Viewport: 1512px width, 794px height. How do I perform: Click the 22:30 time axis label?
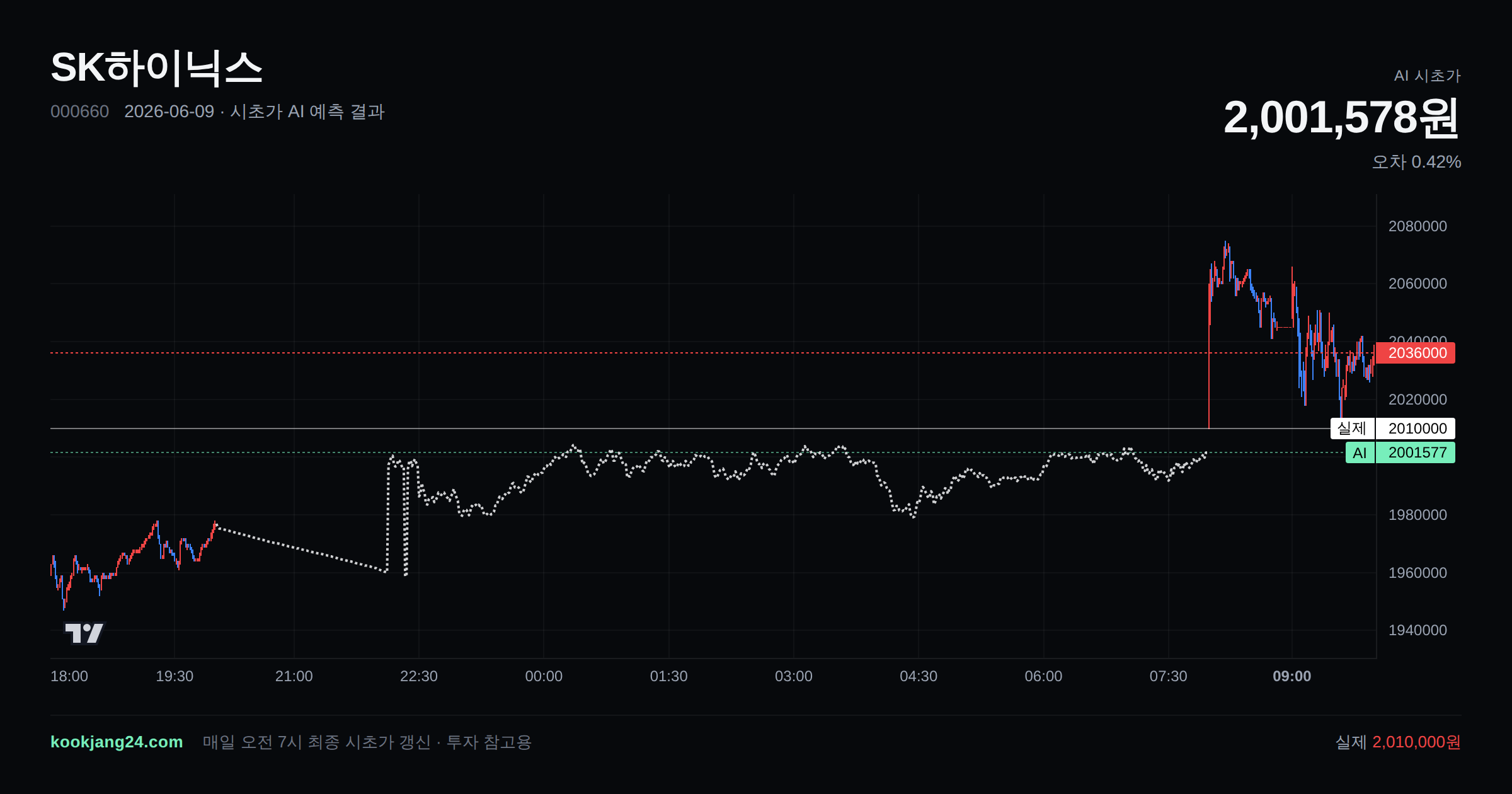pos(419,676)
